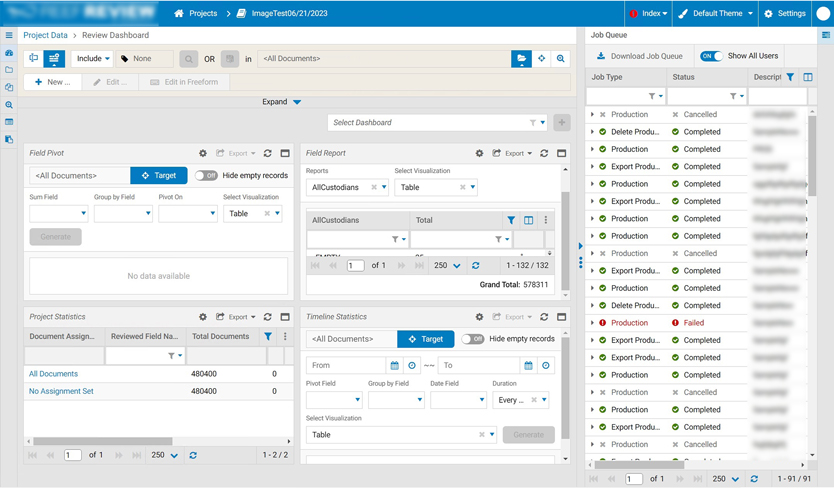Click the Job Queue column chooser icon
834x488 pixels.
pyautogui.click(x=808, y=77)
